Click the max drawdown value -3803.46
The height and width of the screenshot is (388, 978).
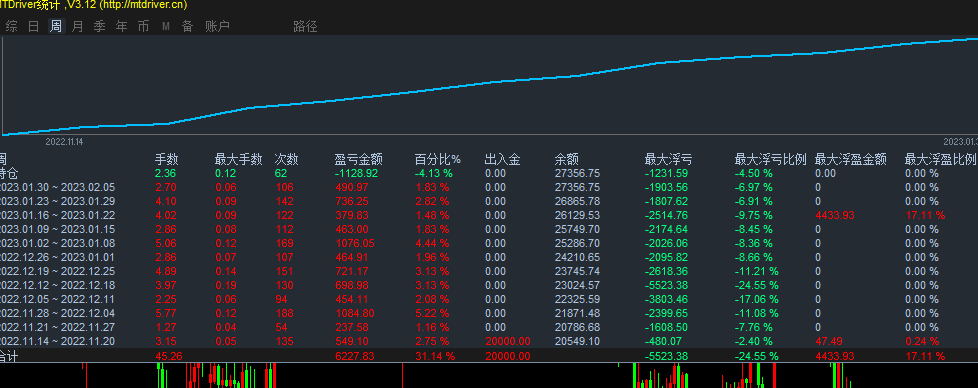[x=667, y=299]
